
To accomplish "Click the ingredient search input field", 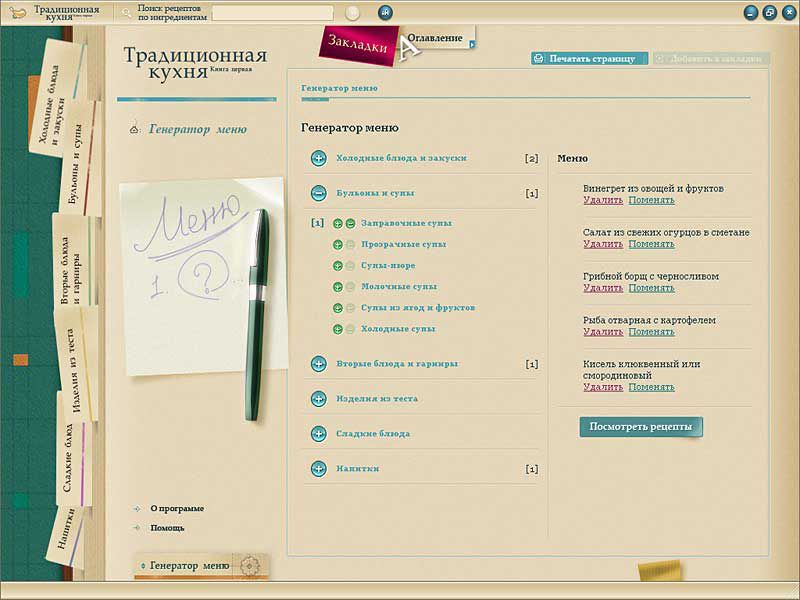I will [272, 13].
